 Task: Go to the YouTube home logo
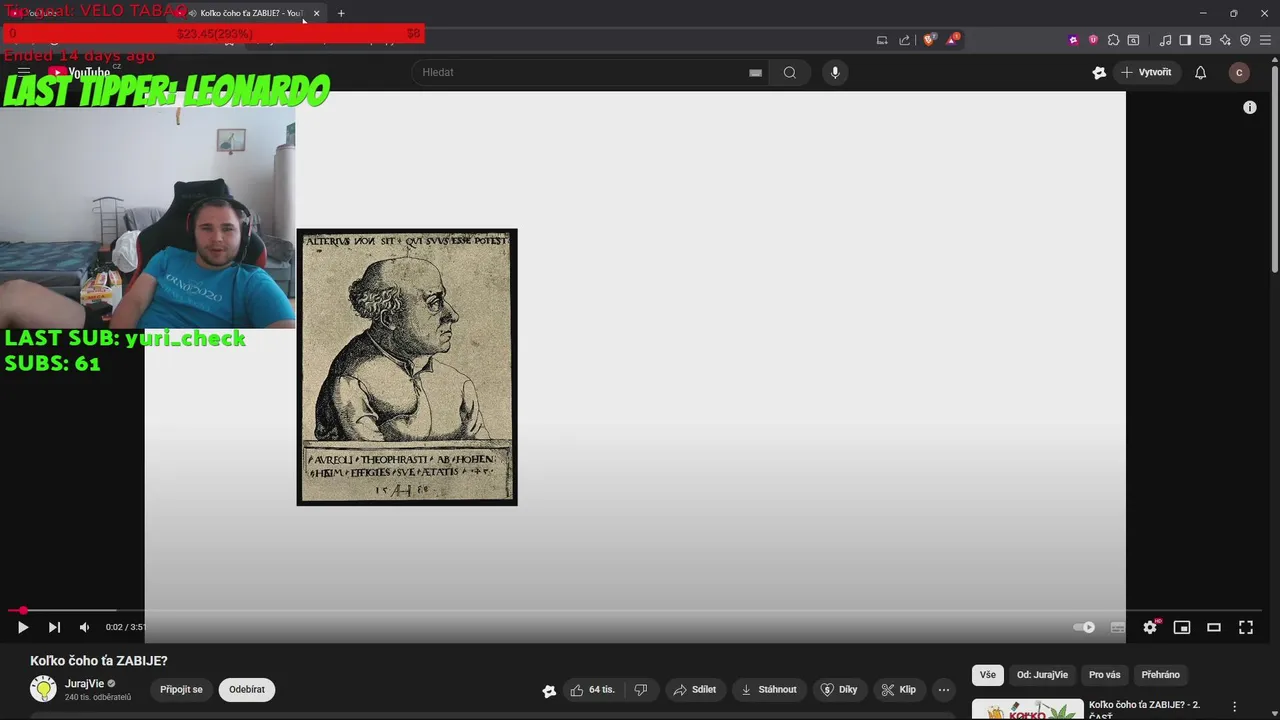point(79,72)
